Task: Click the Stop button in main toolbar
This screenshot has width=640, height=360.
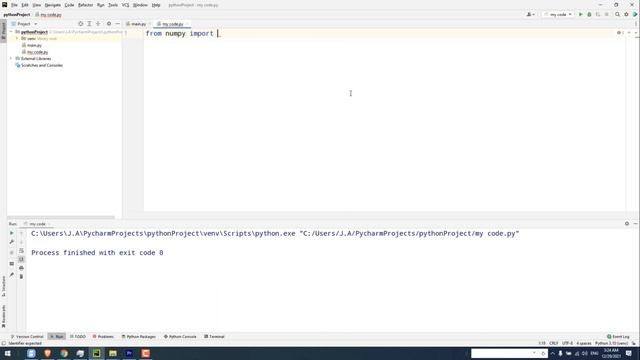Action: coord(607,14)
